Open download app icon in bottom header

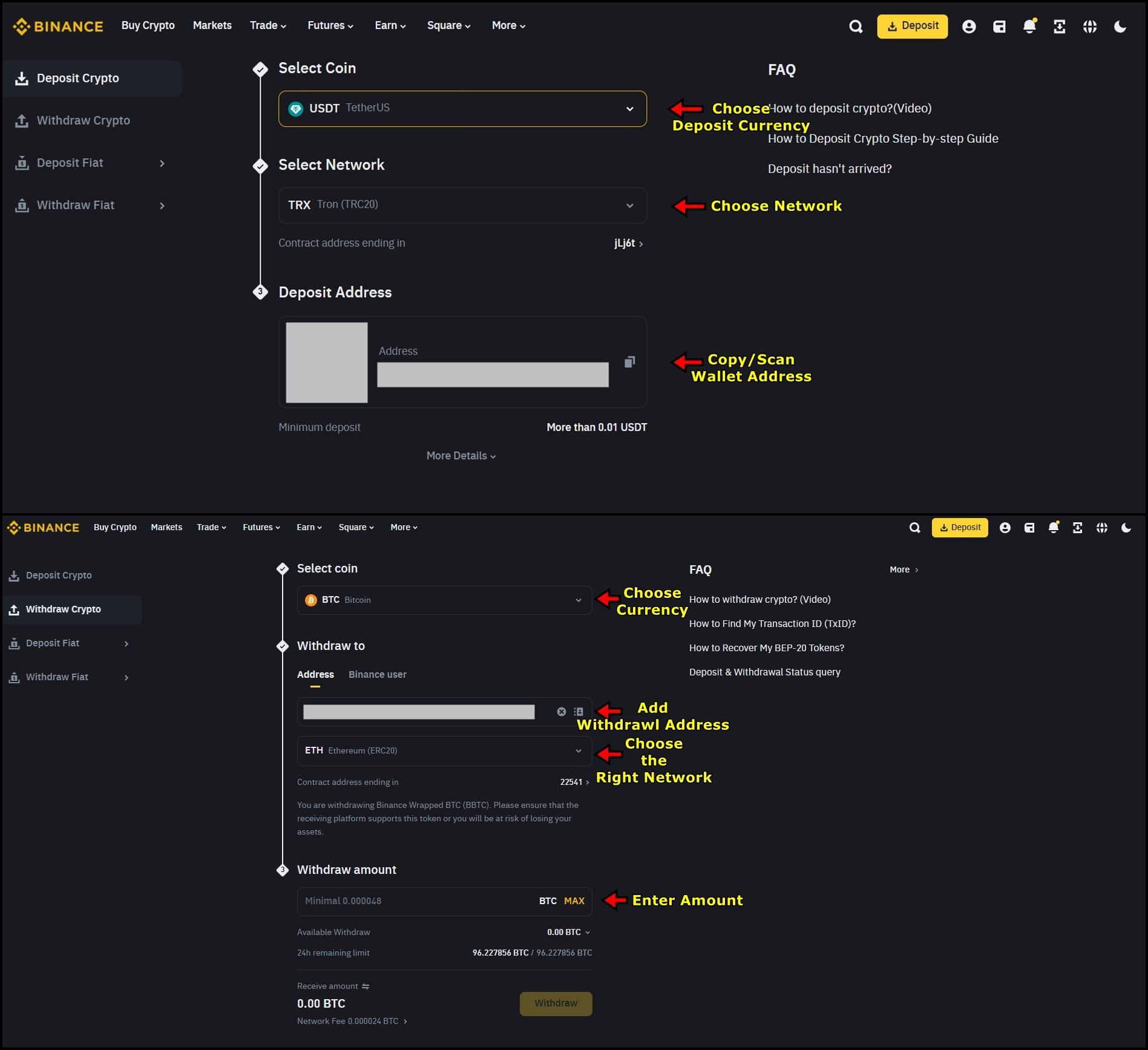(x=1078, y=528)
